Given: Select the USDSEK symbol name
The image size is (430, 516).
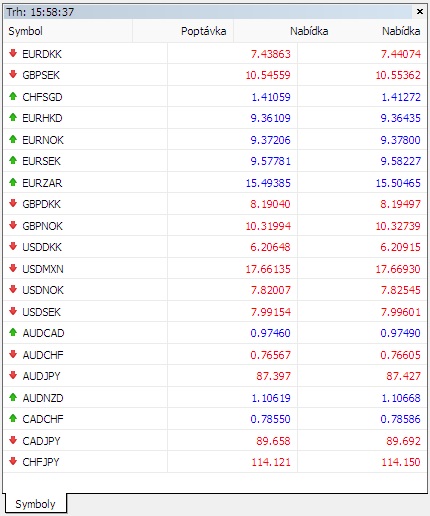Looking at the screenshot, I should pos(42,312).
